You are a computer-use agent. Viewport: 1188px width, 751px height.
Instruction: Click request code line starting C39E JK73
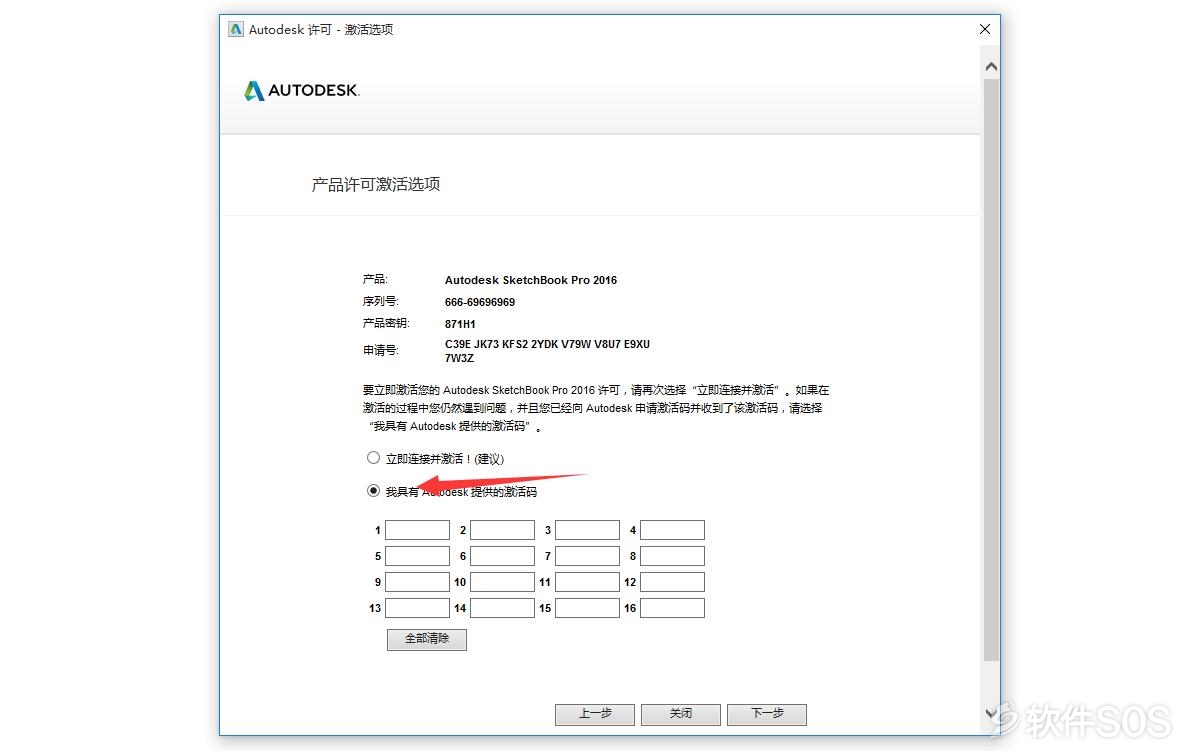pos(547,344)
